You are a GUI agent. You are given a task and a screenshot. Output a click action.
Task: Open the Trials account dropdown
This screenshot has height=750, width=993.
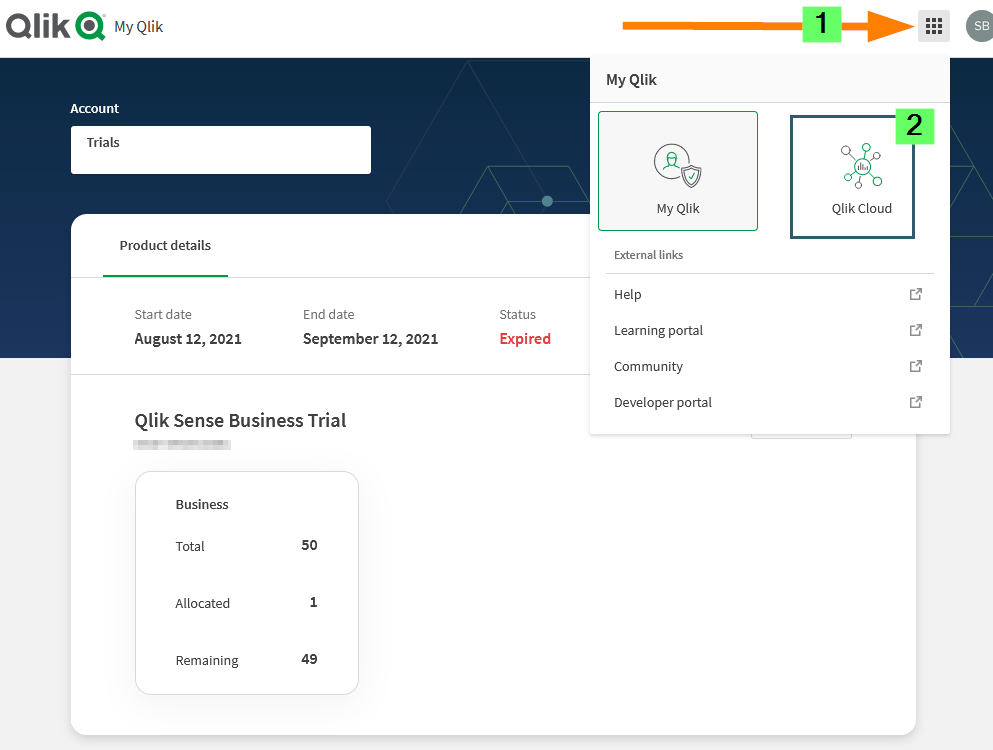tap(221, 149)
